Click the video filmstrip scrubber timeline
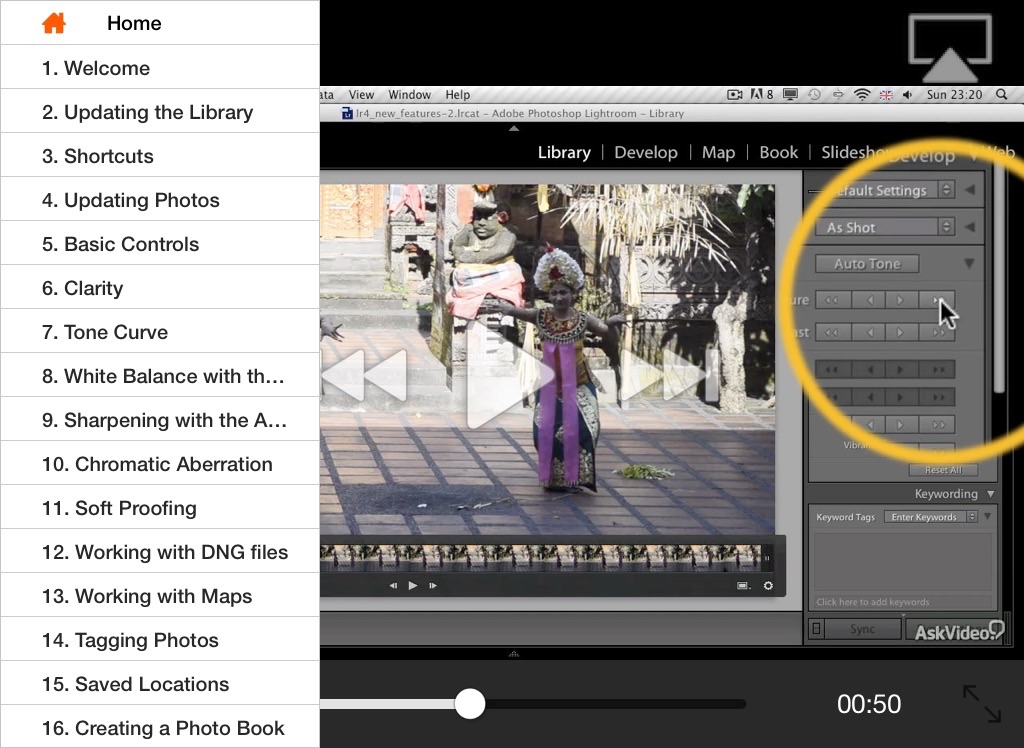1024x748 pixels. click(x=541, y=558)
